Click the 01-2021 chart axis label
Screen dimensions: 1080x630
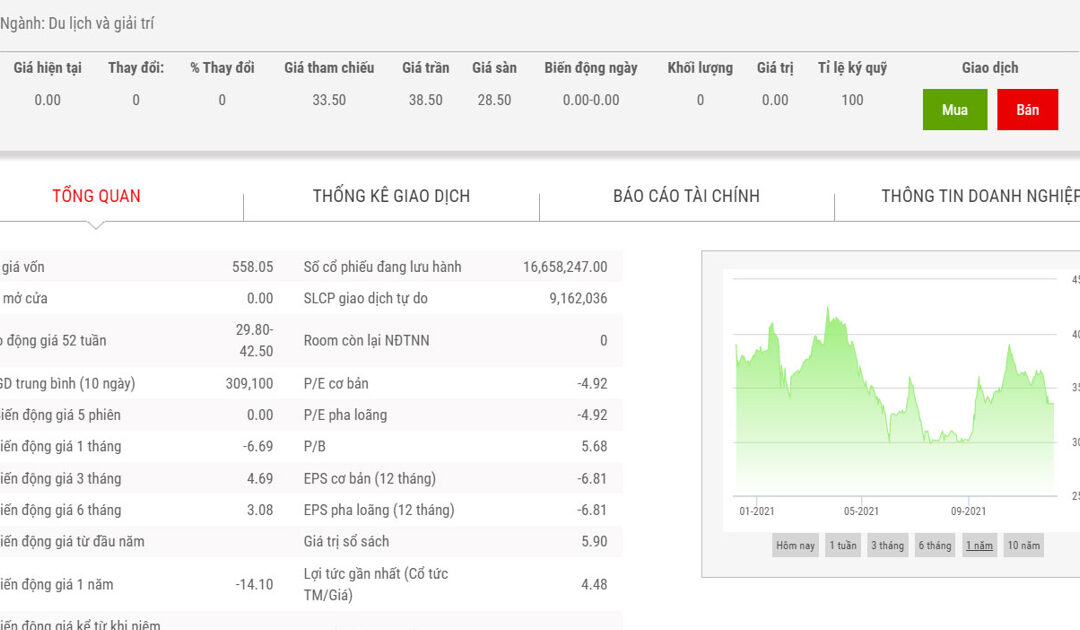click(x=756, y=511)
